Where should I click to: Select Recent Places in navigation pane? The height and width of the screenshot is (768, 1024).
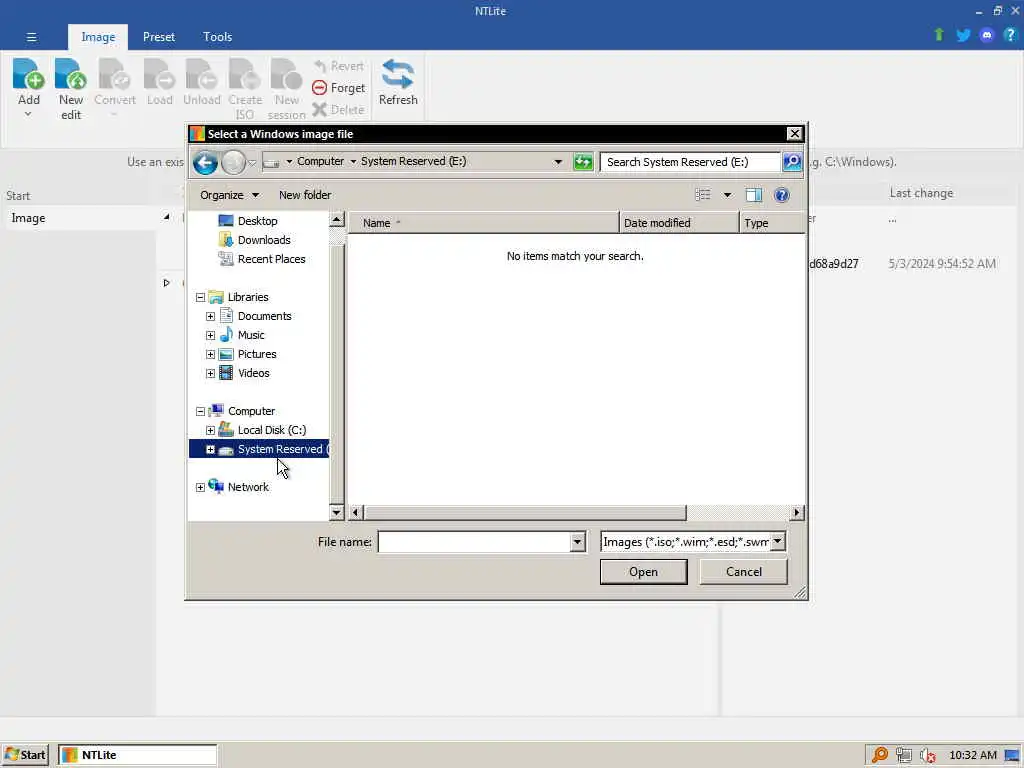[271, 259]
